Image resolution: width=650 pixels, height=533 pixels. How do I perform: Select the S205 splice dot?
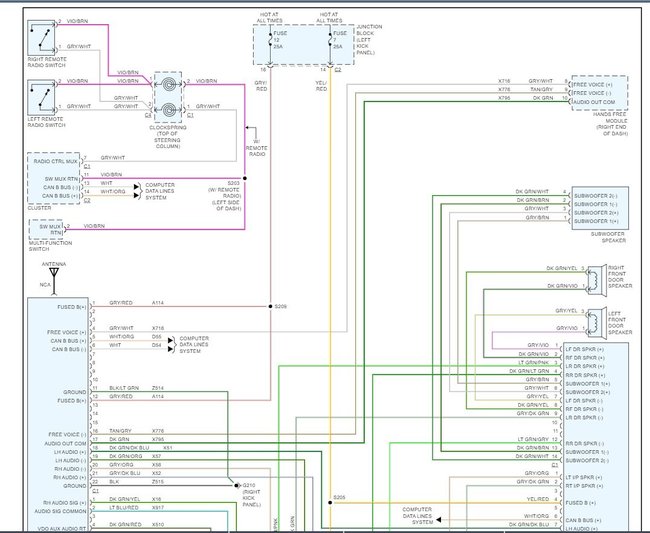point(330,502)
